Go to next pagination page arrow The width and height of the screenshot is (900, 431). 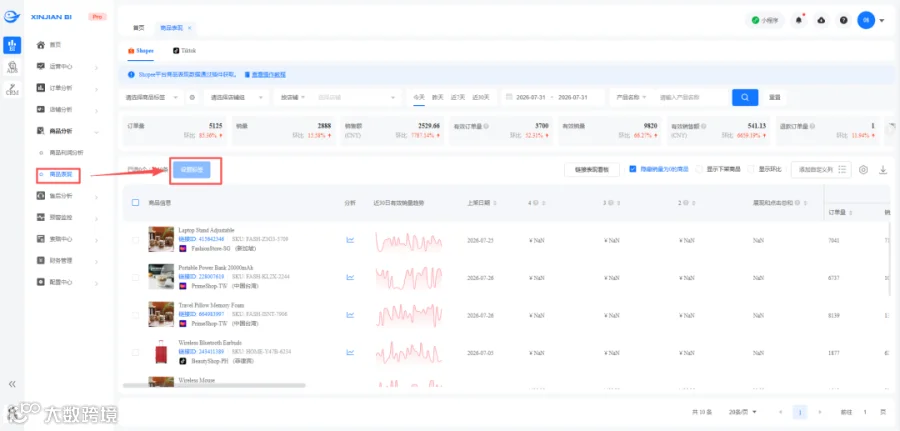[820, 412]
